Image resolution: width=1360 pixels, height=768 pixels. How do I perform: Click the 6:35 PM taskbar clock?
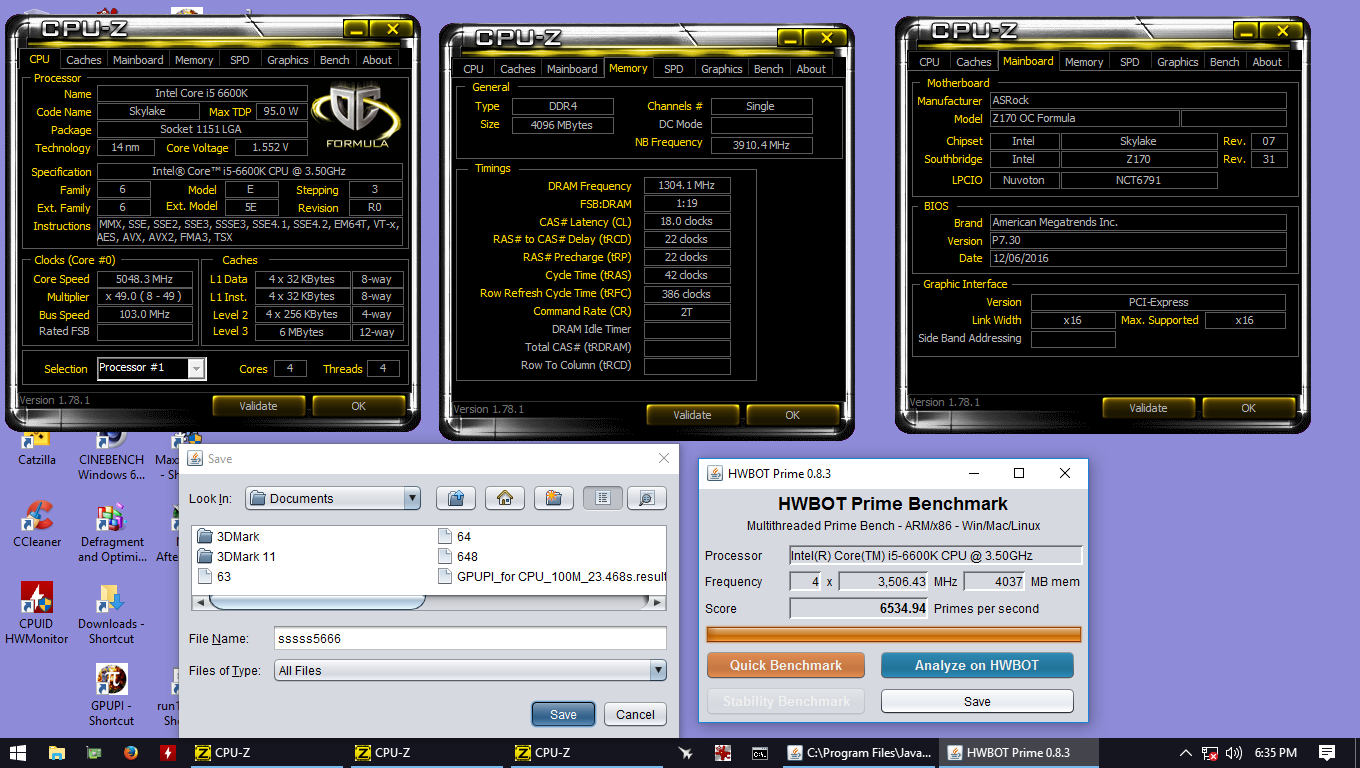click(x=1275, y=753)
